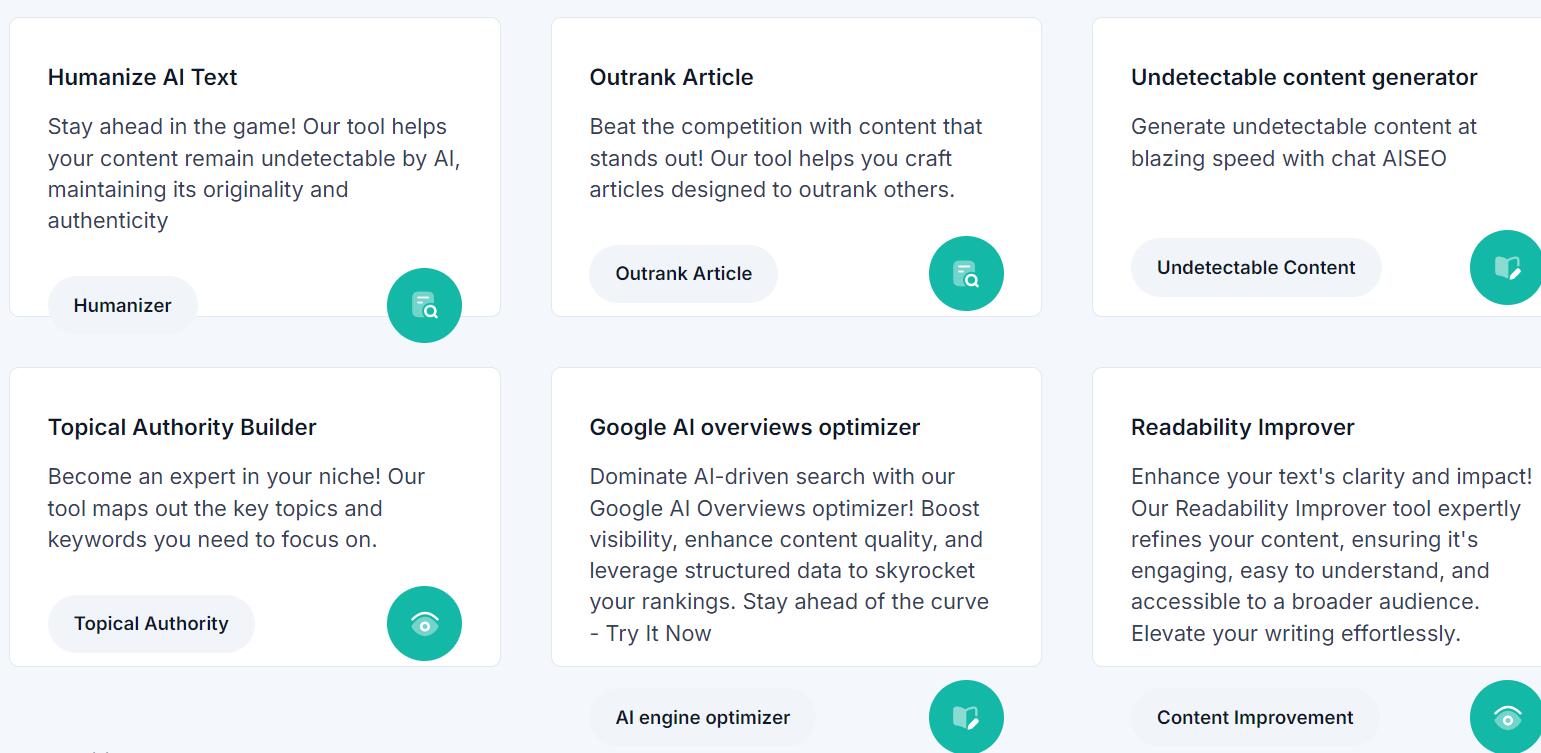This screenshot has height=753, width=1541.
Task: Click the teal eye icon in Topical Authority Builder card
Action: [x=424, y=623]
